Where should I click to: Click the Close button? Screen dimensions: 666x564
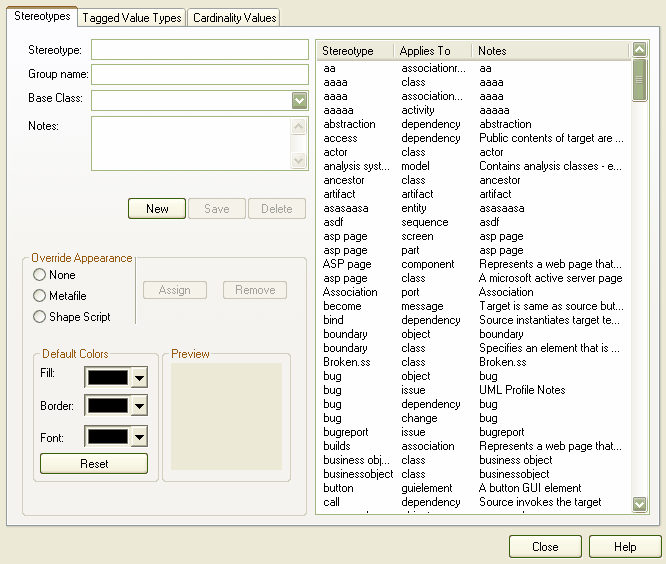click(x=545, y=547)
